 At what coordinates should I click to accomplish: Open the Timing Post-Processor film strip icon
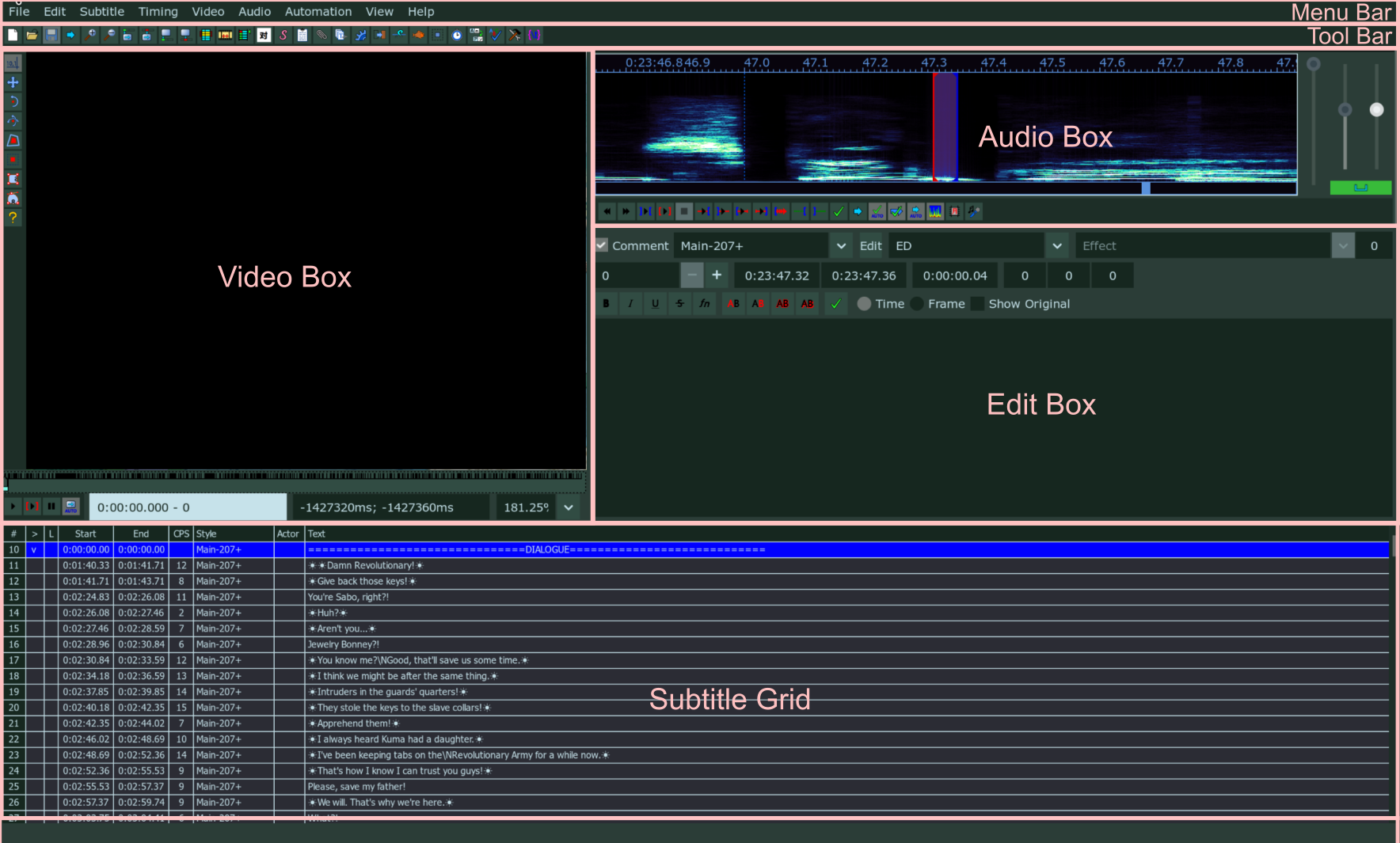click(x=225, y=36)
